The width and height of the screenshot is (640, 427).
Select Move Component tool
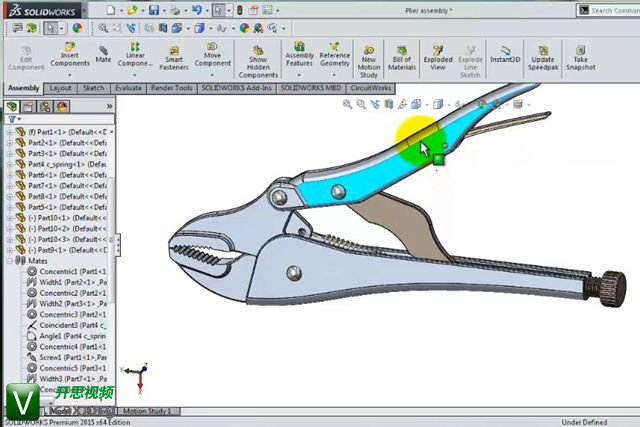212,54
